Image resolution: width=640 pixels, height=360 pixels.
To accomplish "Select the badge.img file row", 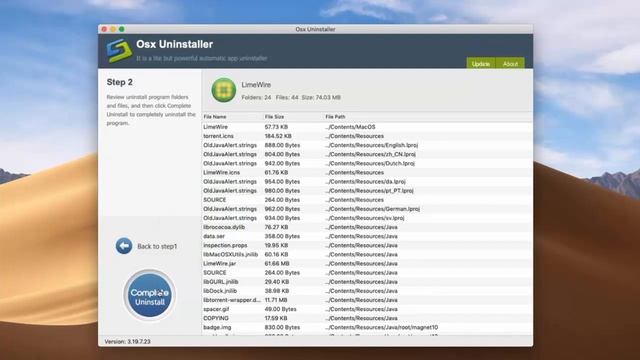I will 367,327.
